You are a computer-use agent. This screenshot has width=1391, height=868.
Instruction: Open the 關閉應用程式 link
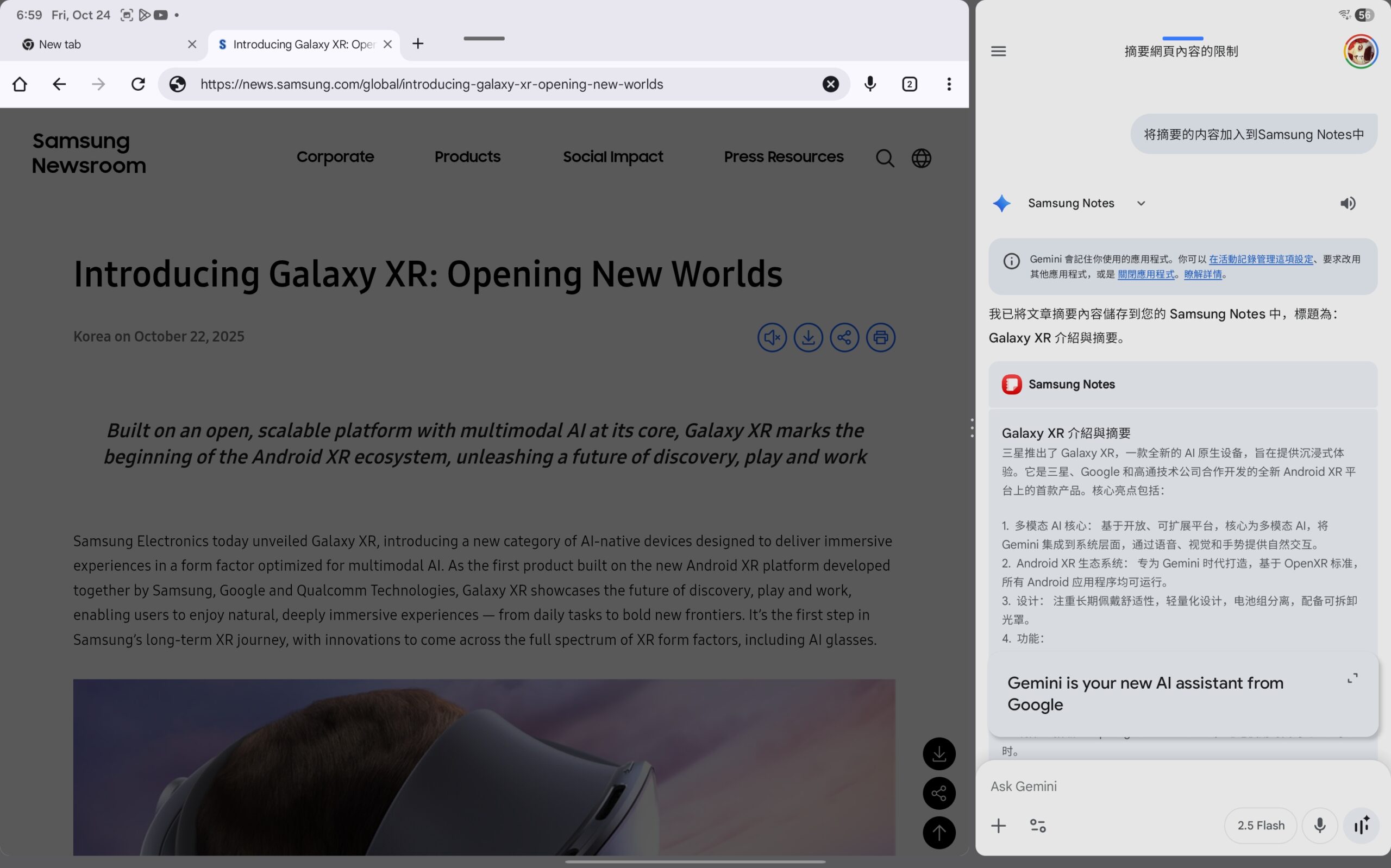coord(1146,274)
